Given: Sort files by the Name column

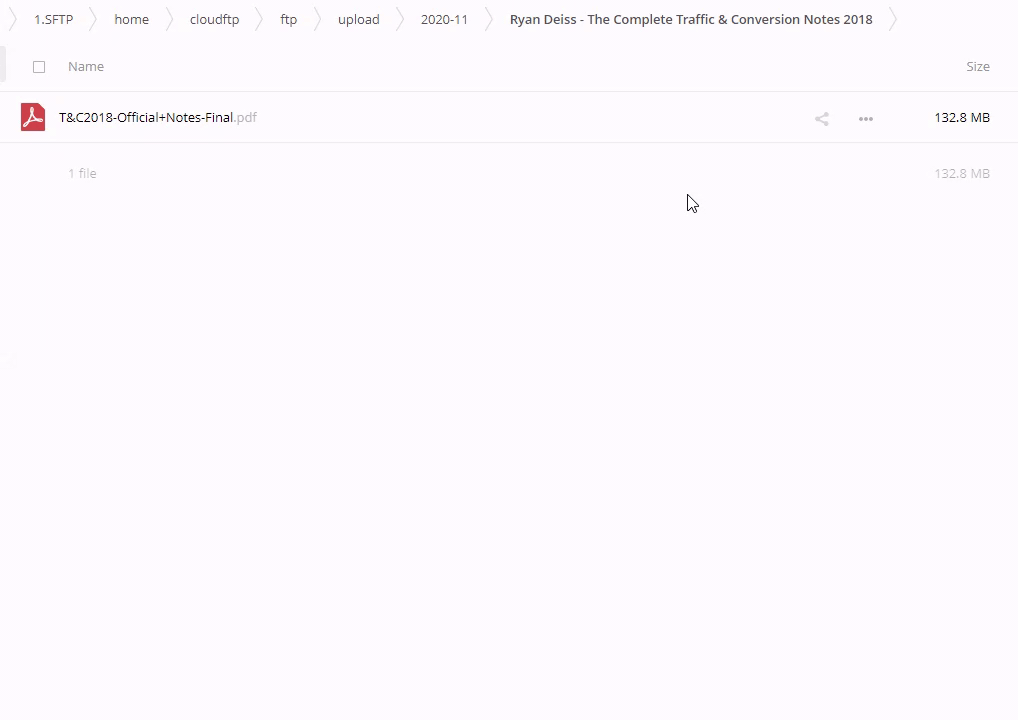Looking at the screenshot, I should point(86,67).
